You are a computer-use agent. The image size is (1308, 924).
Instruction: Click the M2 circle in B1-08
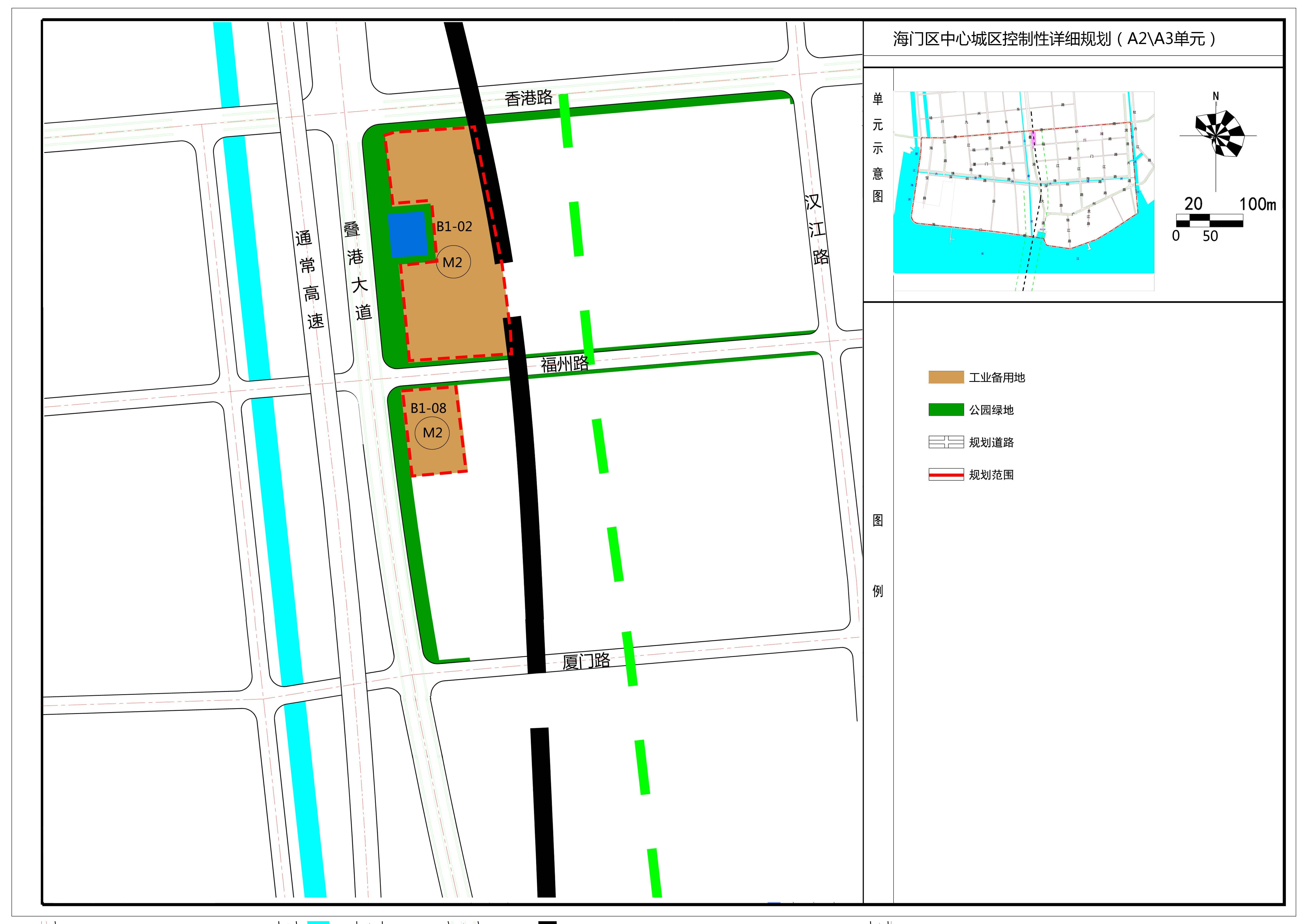coord(432,433)
